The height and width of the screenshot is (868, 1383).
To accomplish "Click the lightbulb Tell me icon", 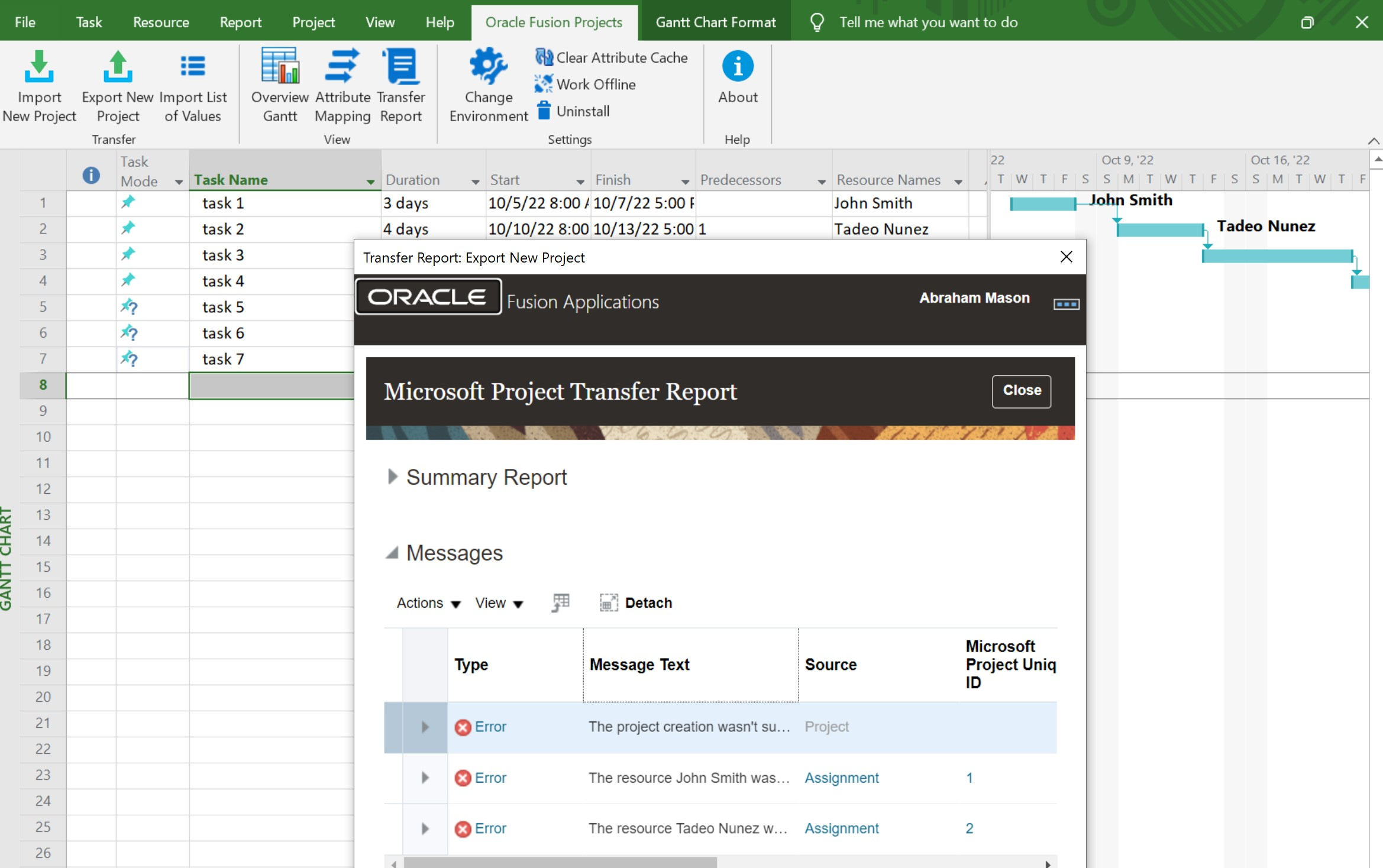I will click(817, 22).
